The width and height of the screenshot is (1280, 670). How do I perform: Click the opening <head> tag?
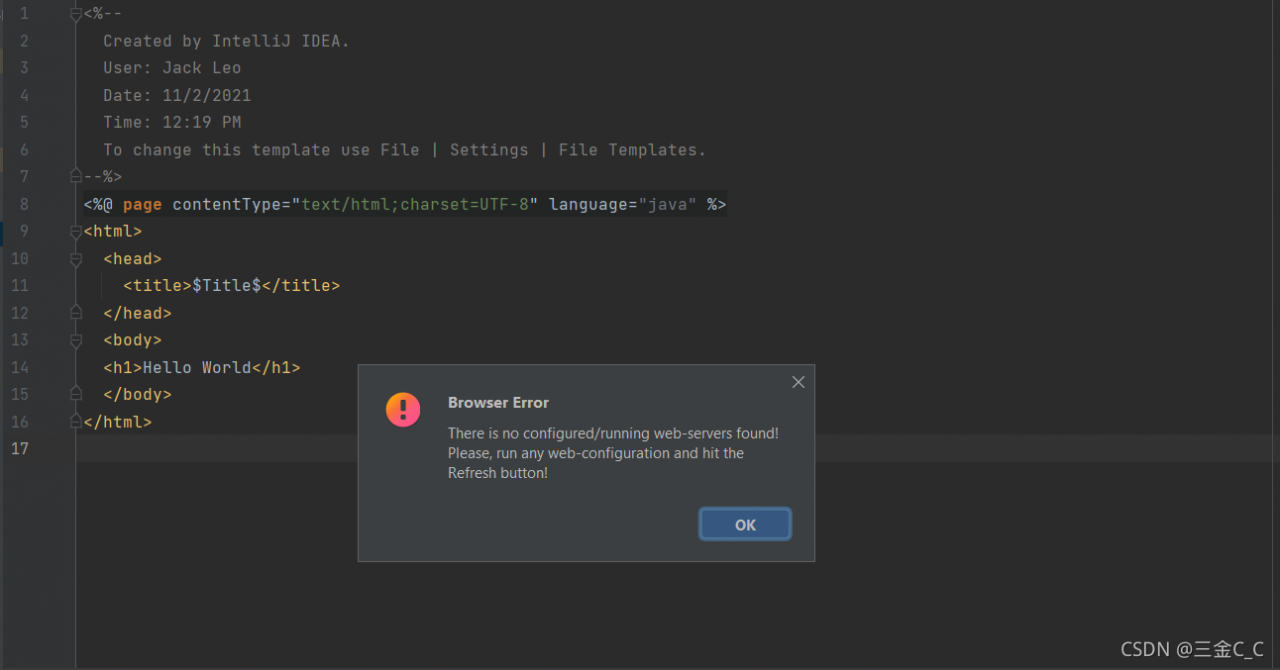(x=133, y=258)
